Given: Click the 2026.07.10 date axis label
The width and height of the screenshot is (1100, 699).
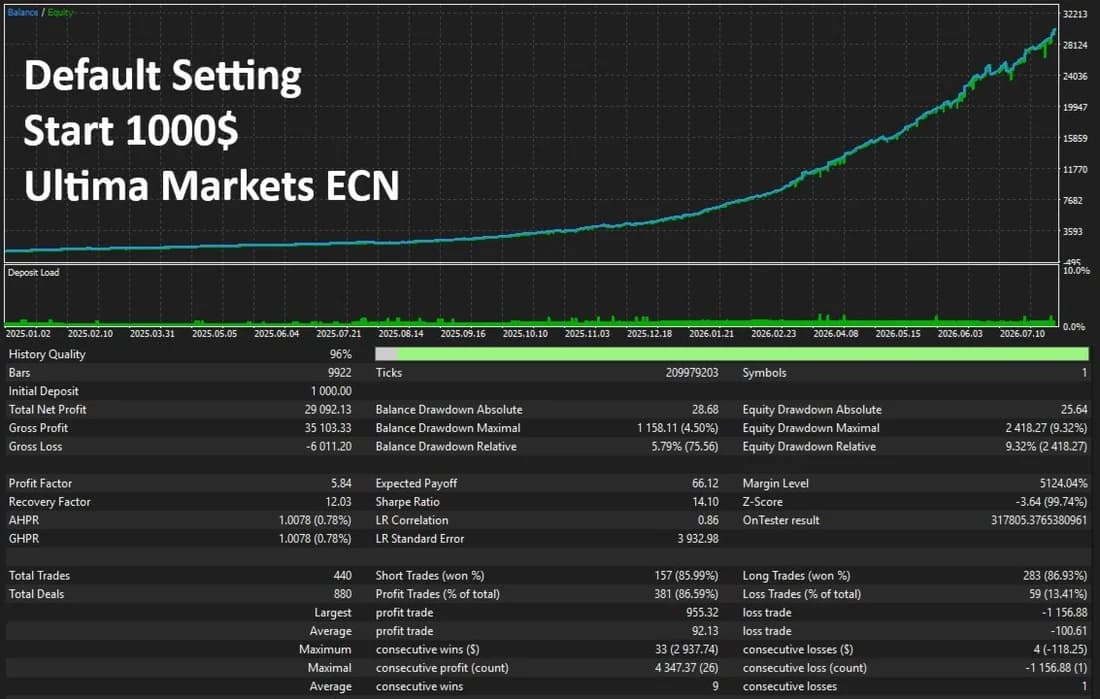Looking at the screenshot, I should (x=1022, y=333).
